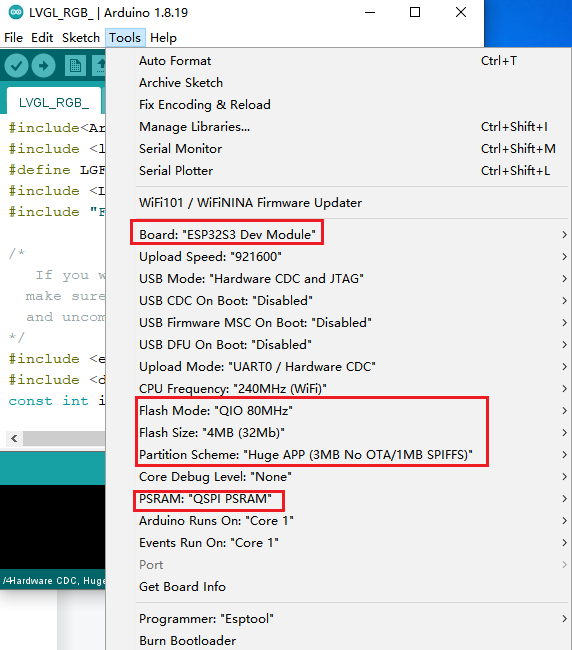This screenshot has height=650, width=572.
Task: Click the New sketch file icon
Action: [75, 65]
